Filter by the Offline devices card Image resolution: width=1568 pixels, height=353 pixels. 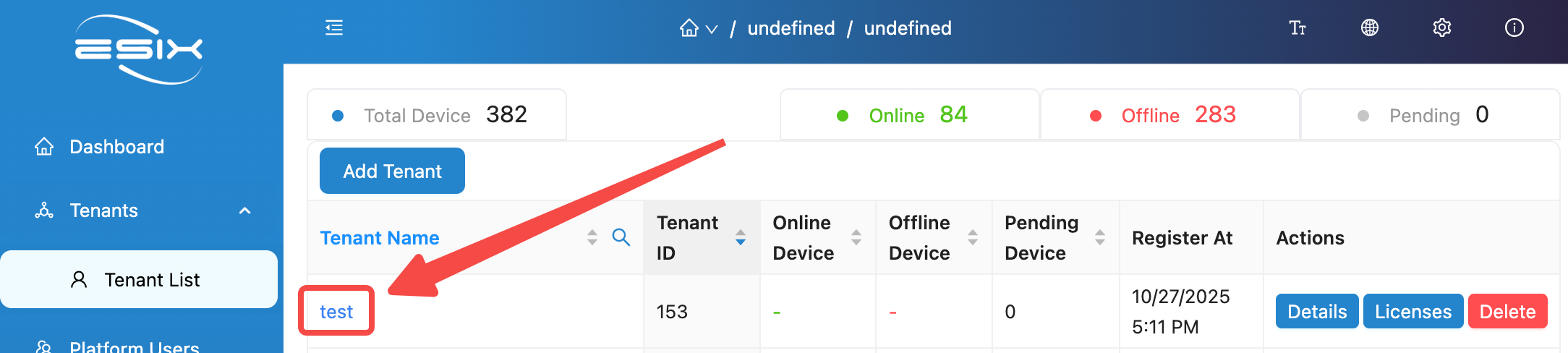click(x=1169, y=115)
